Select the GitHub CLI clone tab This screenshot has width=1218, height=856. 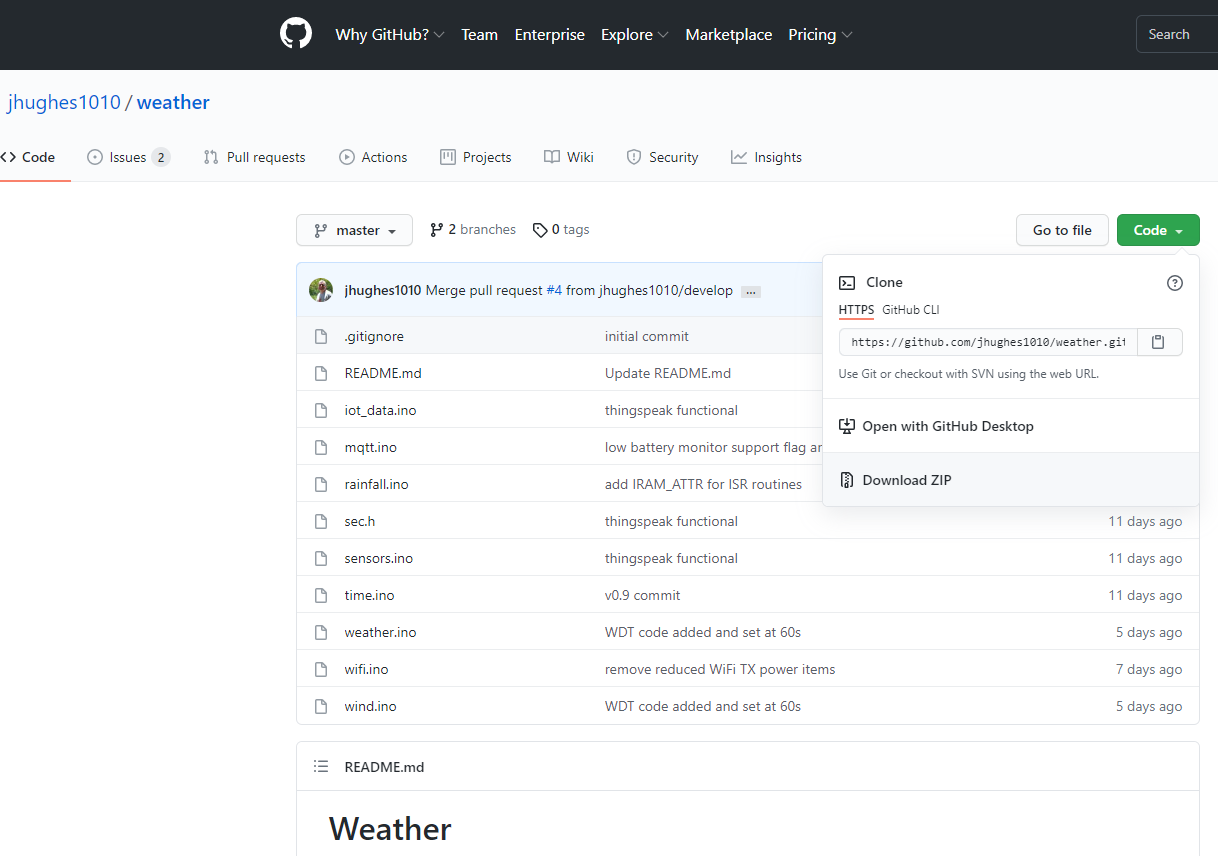point(910,310)
